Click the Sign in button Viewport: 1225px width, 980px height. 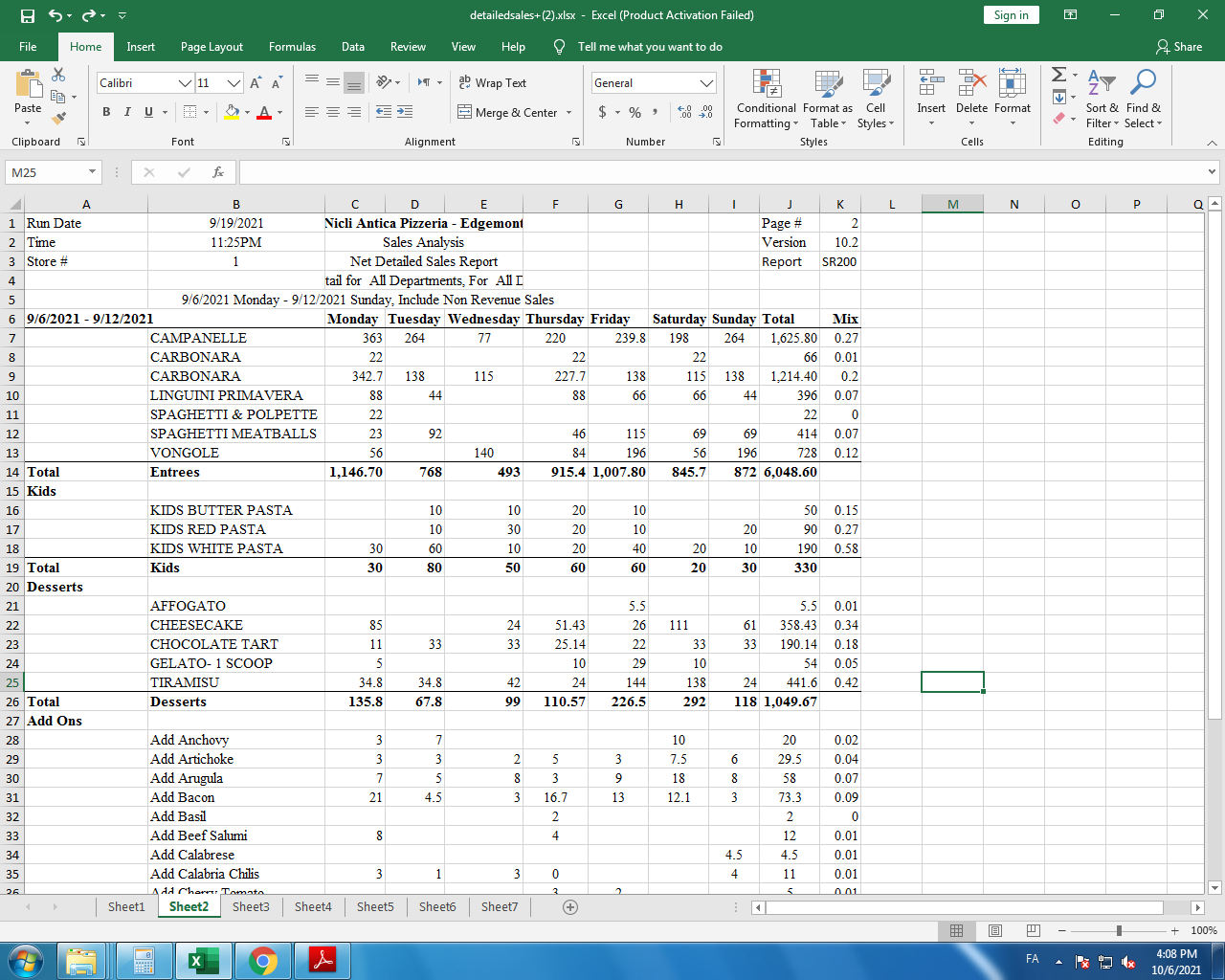(x=1011, y=14)
